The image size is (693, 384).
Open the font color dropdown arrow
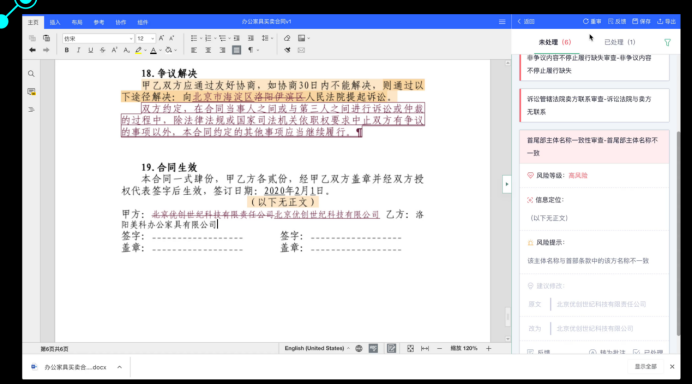pyautogui.click(x=160, y=50)
